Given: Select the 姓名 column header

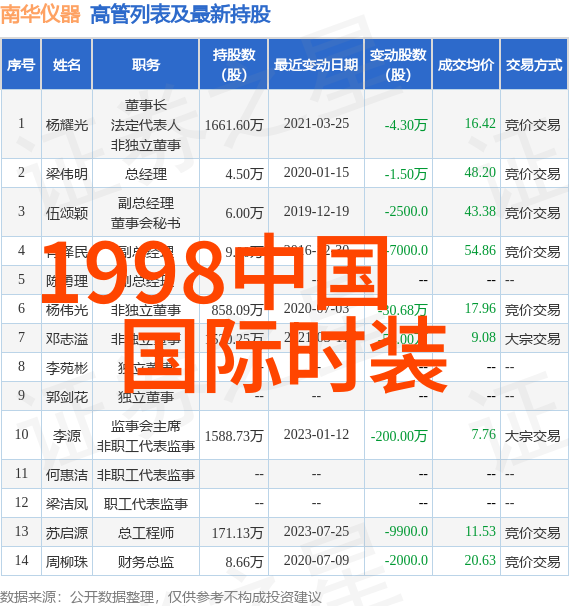Looking at the screenshot, I should point(66,65).
